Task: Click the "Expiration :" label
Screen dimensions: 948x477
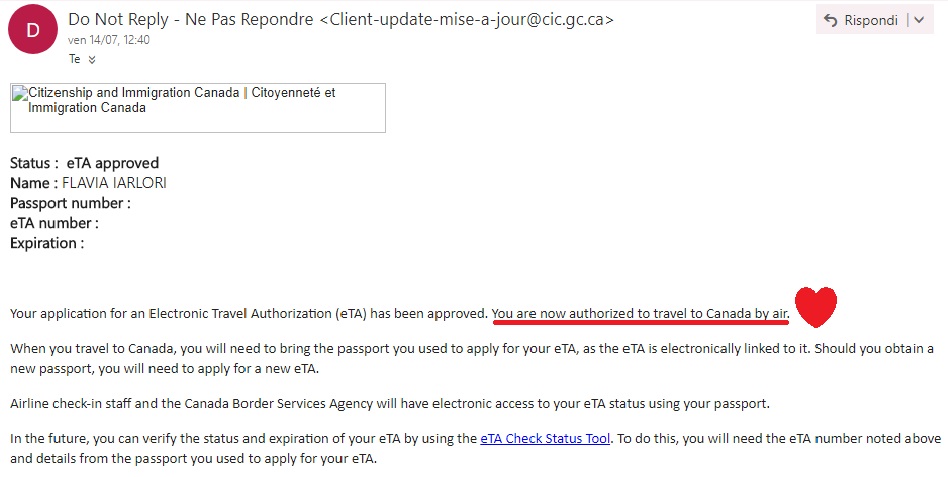Action: click(47, 243)
